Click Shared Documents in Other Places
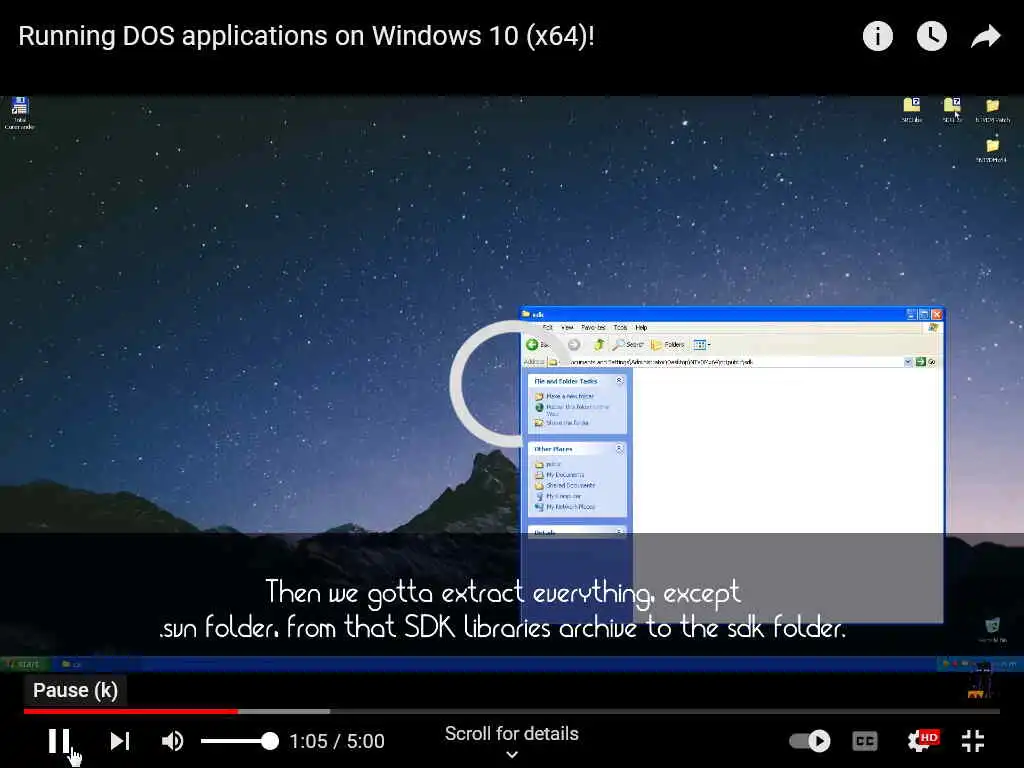 [565, 485]
